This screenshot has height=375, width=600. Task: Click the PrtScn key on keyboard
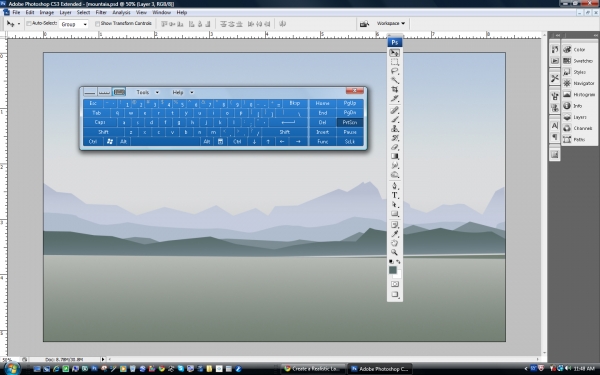[x=350, y=122]
